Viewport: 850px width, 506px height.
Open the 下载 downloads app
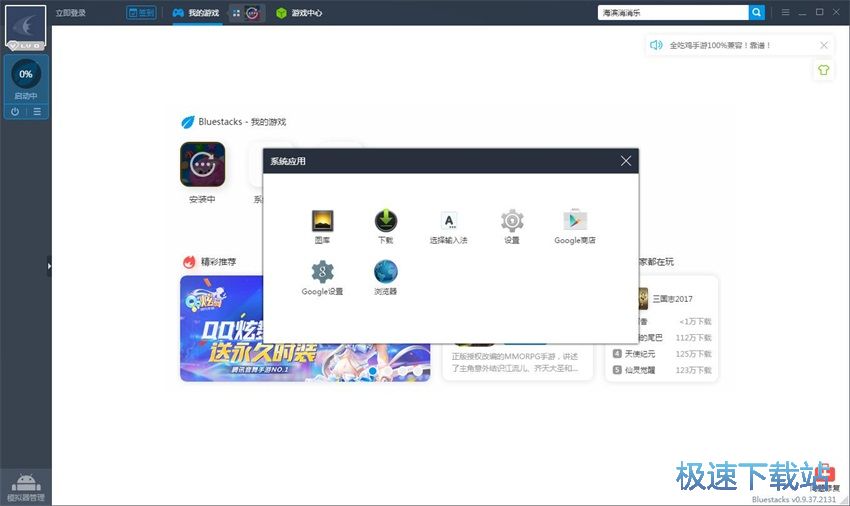tap(385, 226)
